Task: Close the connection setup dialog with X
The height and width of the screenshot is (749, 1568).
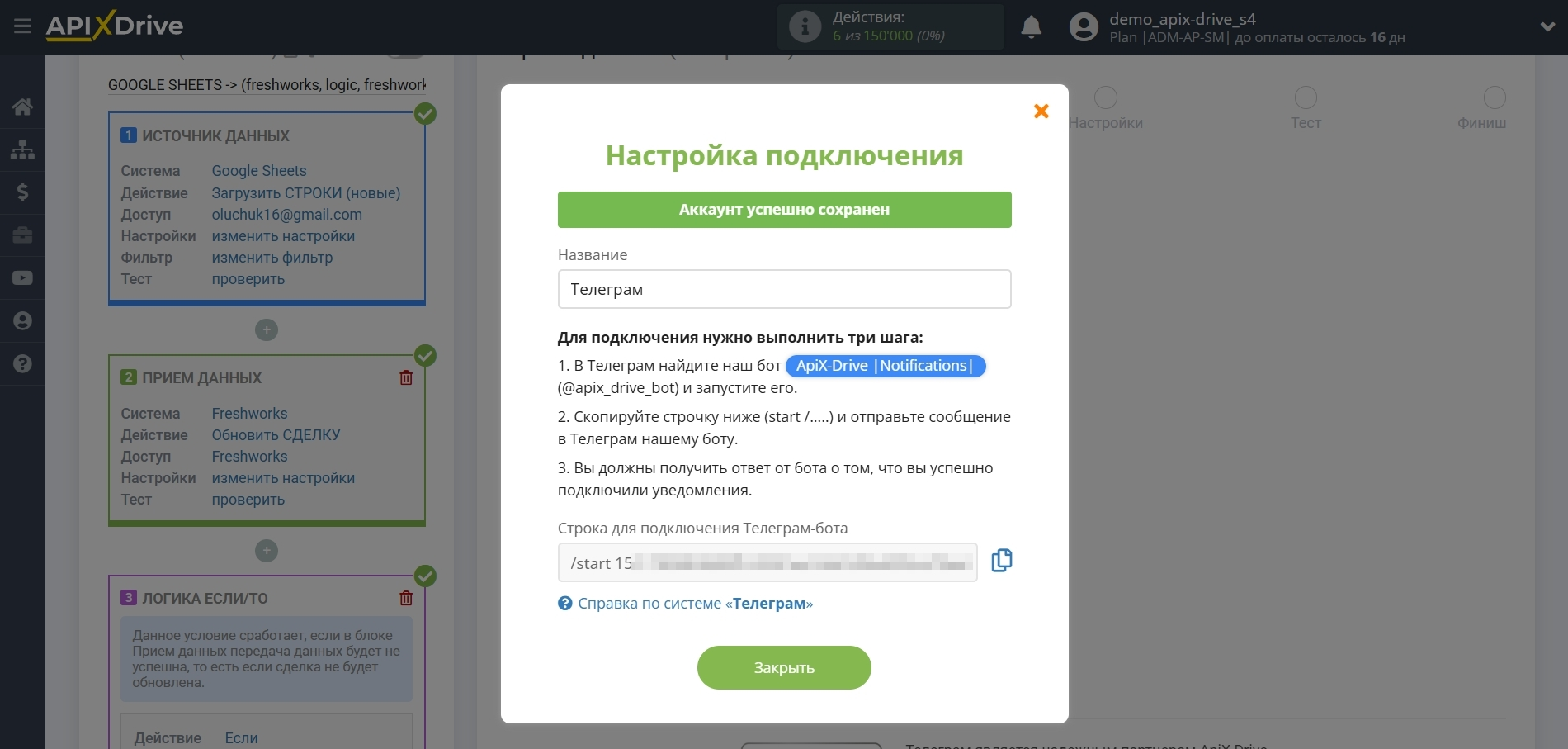Action: pyautogui.click(x=1041, y=111)
